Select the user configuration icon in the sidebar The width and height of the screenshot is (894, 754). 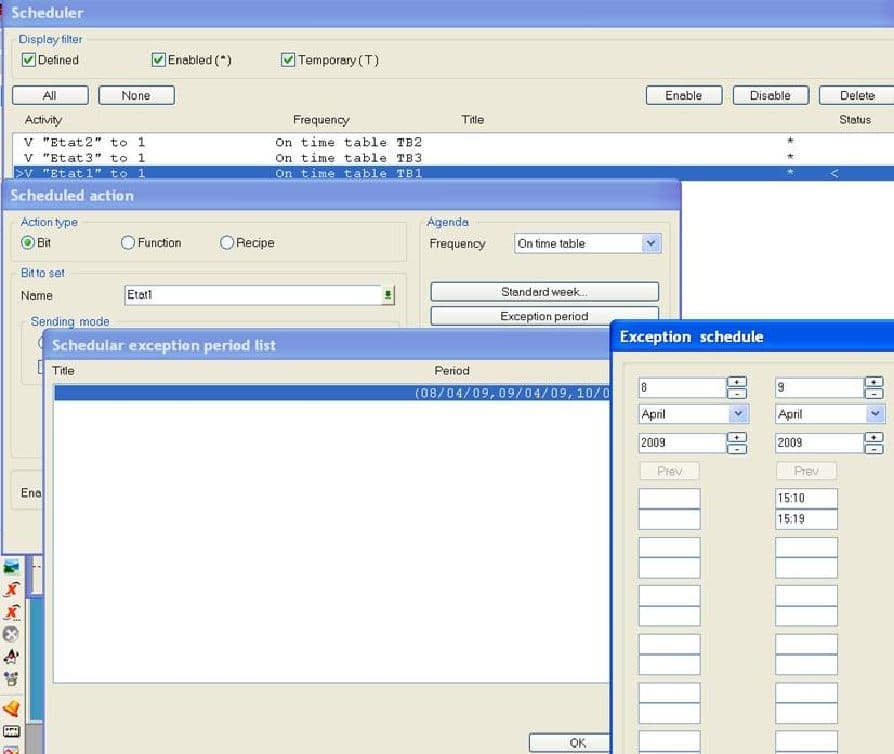(x=11, y=677)
